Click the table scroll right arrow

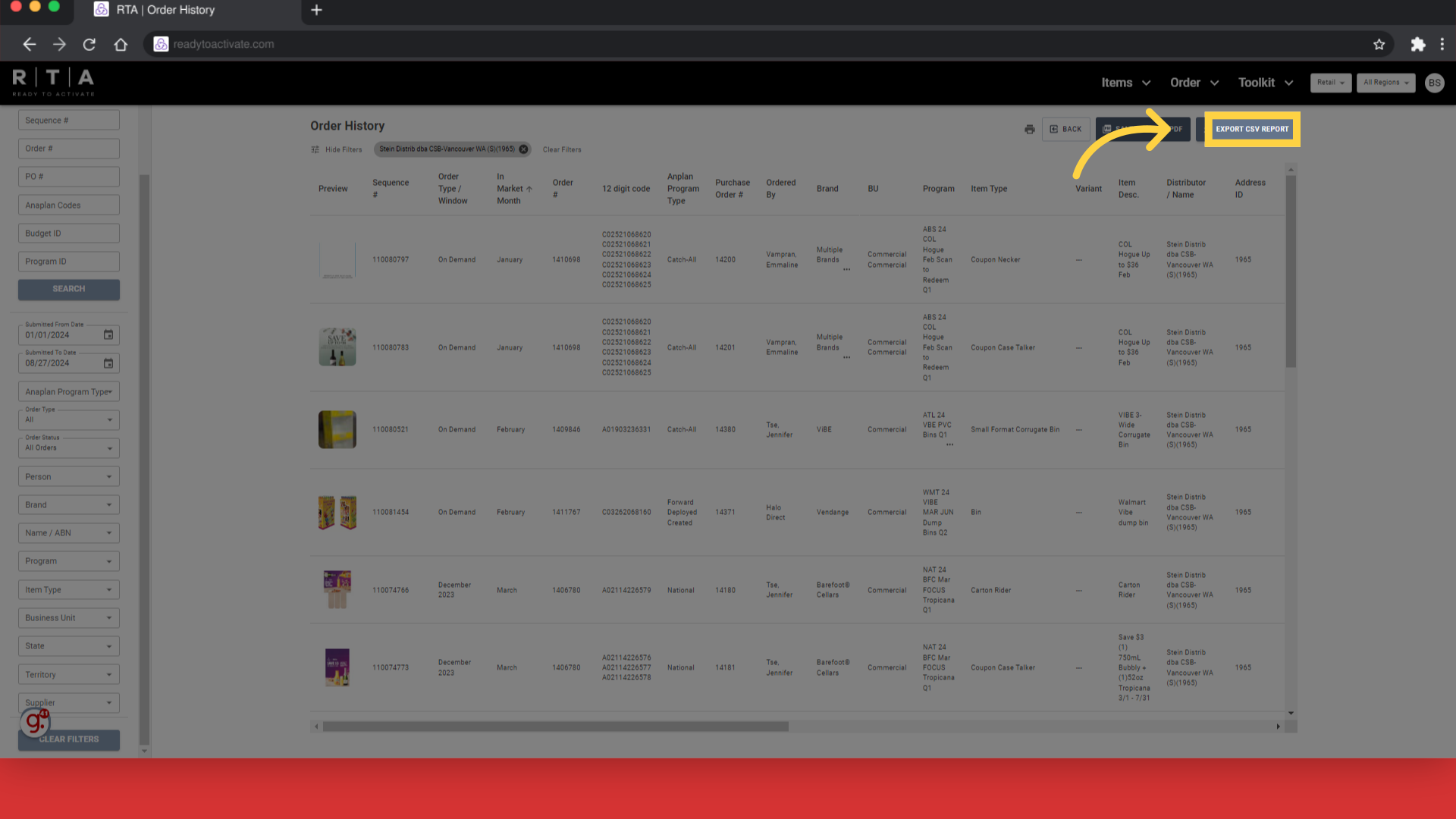[x=1278, y=726]
